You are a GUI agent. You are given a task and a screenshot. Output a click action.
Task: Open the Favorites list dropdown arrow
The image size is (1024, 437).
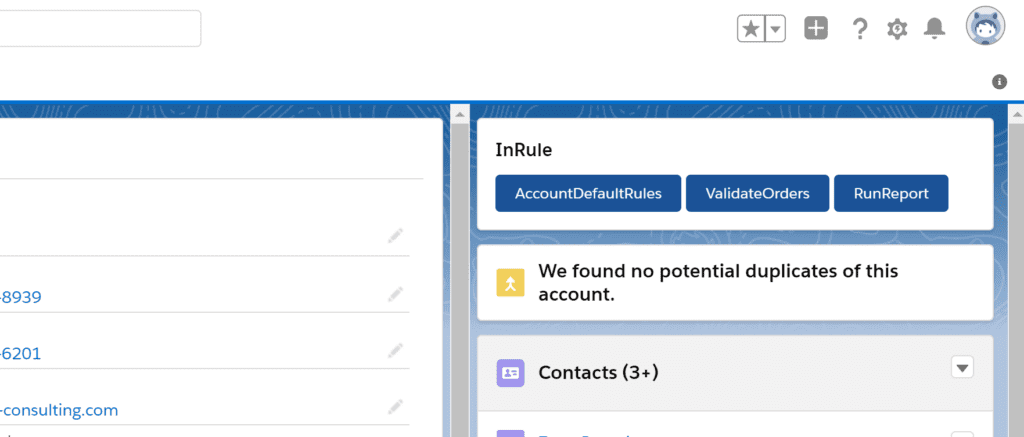(775, 29)
